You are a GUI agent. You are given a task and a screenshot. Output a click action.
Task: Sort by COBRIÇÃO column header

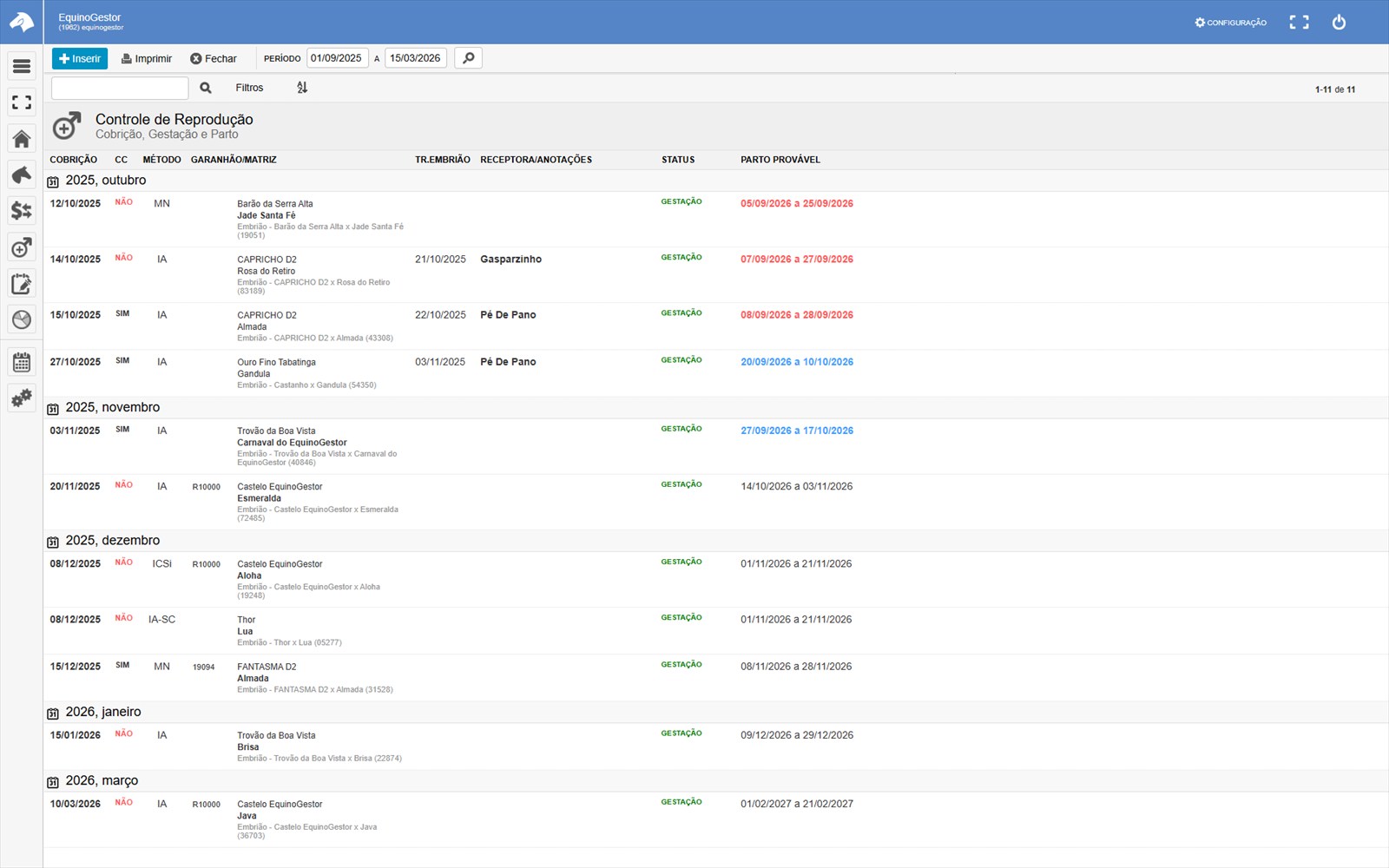(74, 160)
